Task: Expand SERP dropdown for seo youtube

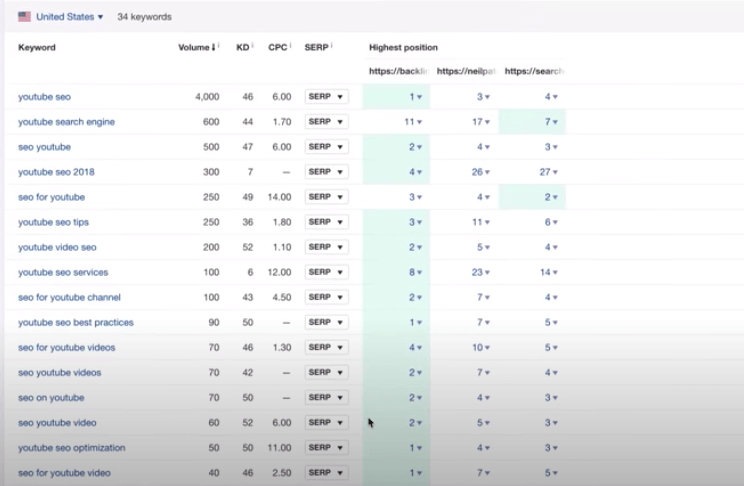Action: click(327, 147)
